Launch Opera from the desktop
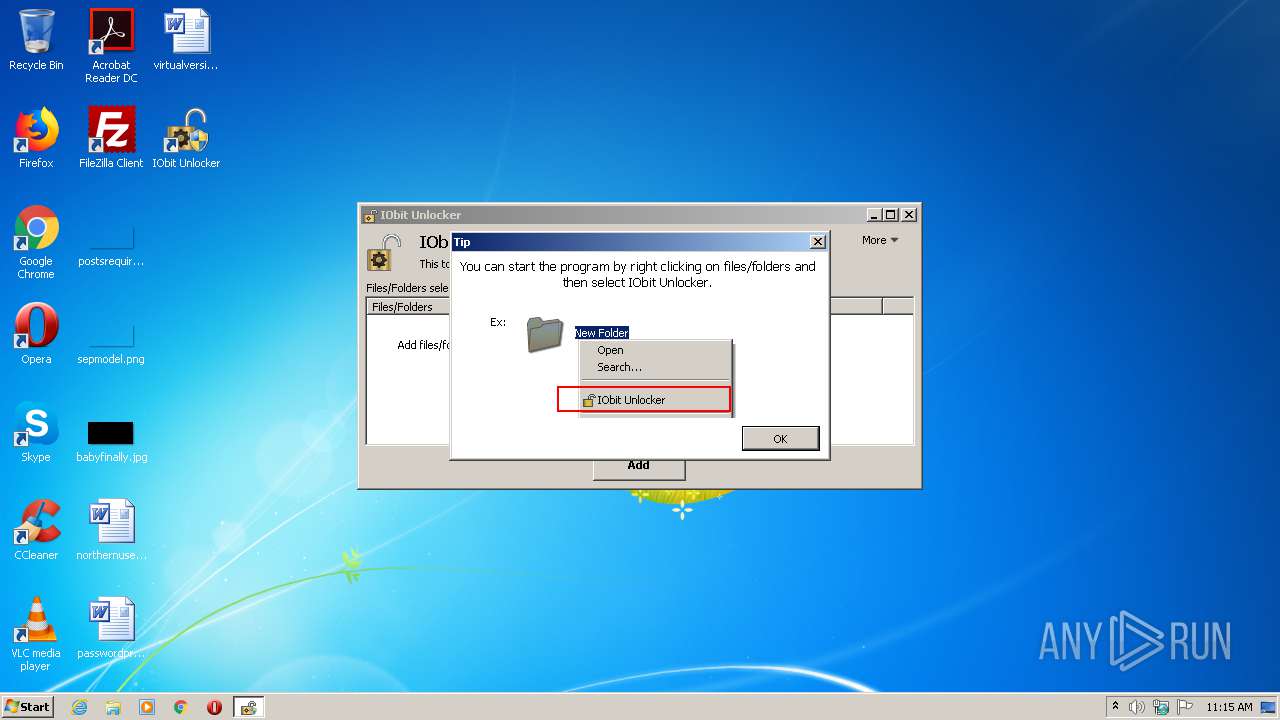 [36, 335]
